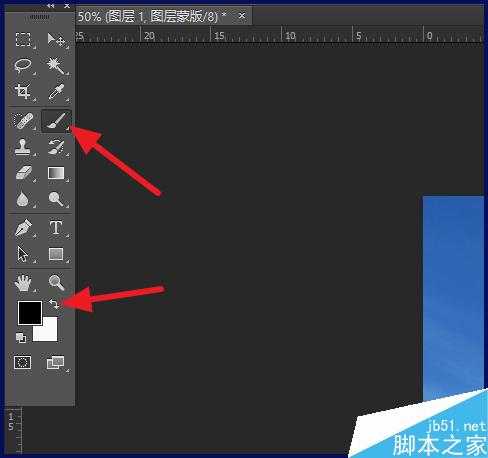Select the Hand tool

[23, 283]
